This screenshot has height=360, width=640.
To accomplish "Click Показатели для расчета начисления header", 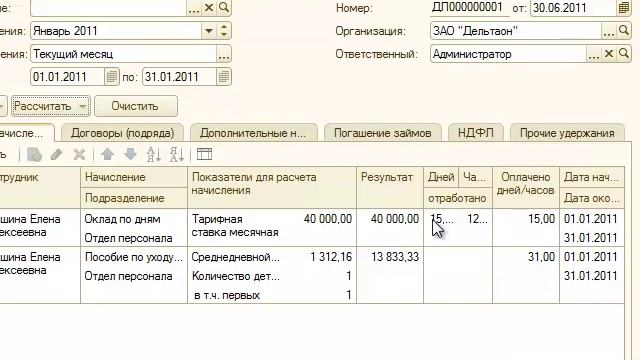I will pos(272,187).
